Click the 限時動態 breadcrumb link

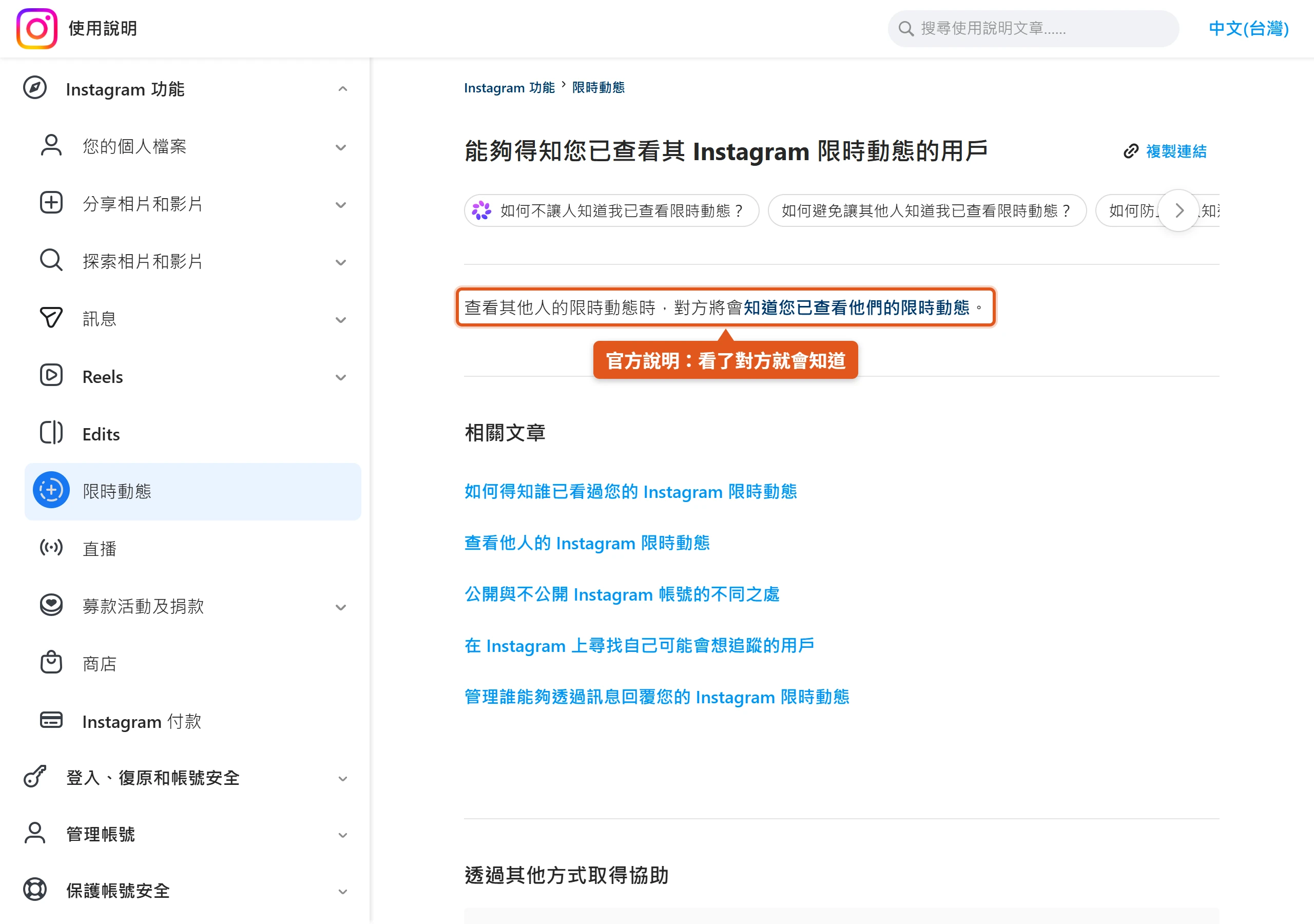(598, 88)
